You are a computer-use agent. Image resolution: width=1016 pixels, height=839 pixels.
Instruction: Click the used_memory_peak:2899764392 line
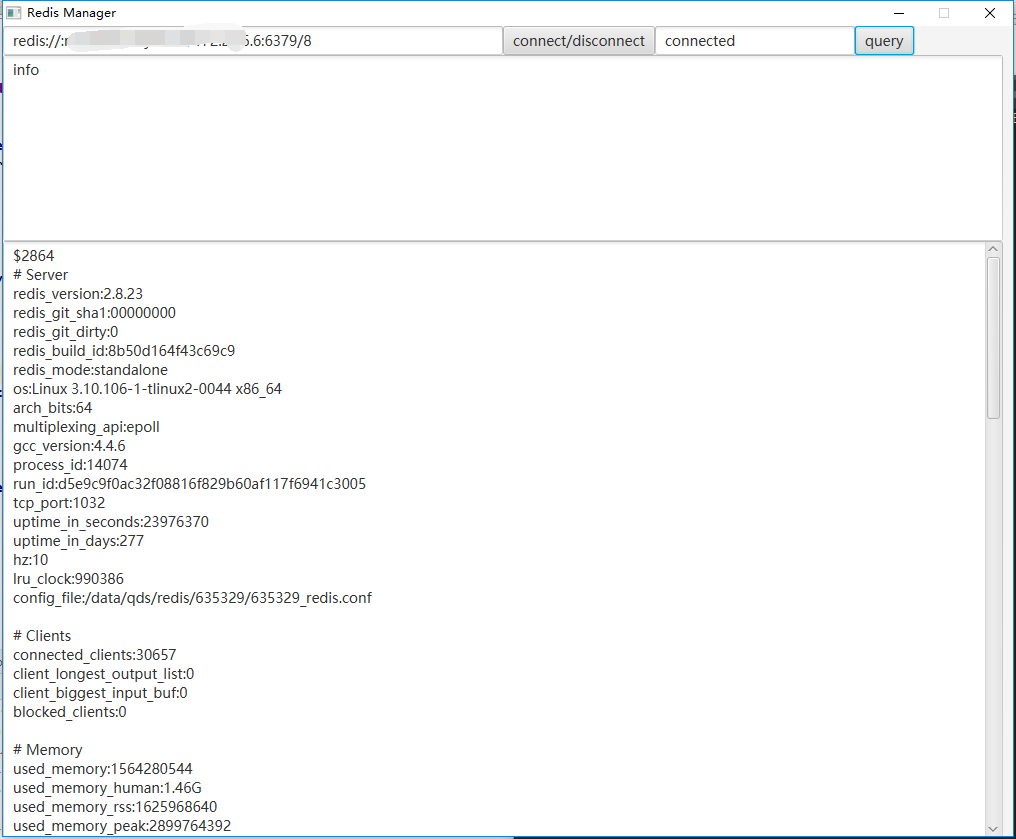pos(122,826)
